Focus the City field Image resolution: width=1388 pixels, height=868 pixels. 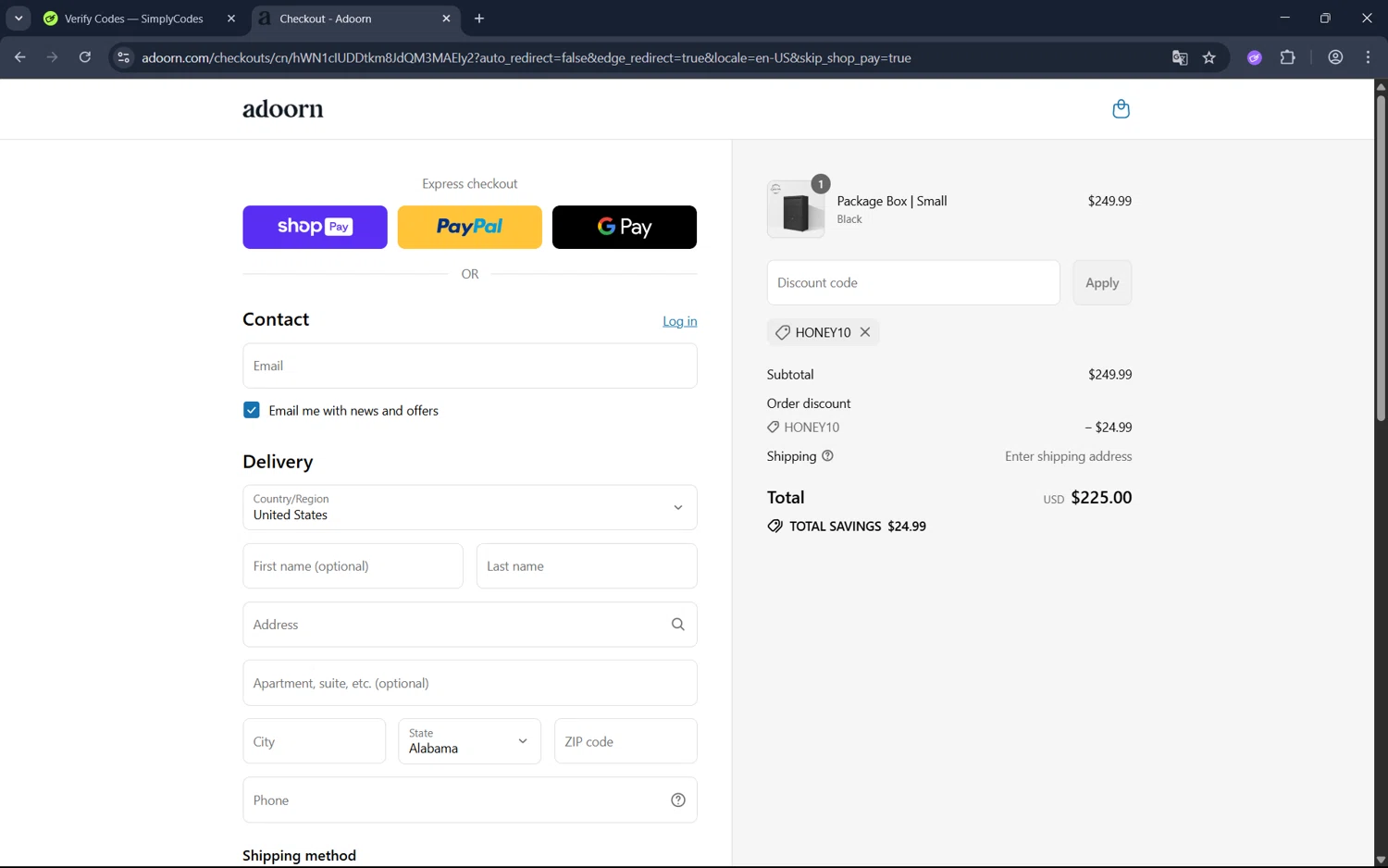tap(315, 741)
